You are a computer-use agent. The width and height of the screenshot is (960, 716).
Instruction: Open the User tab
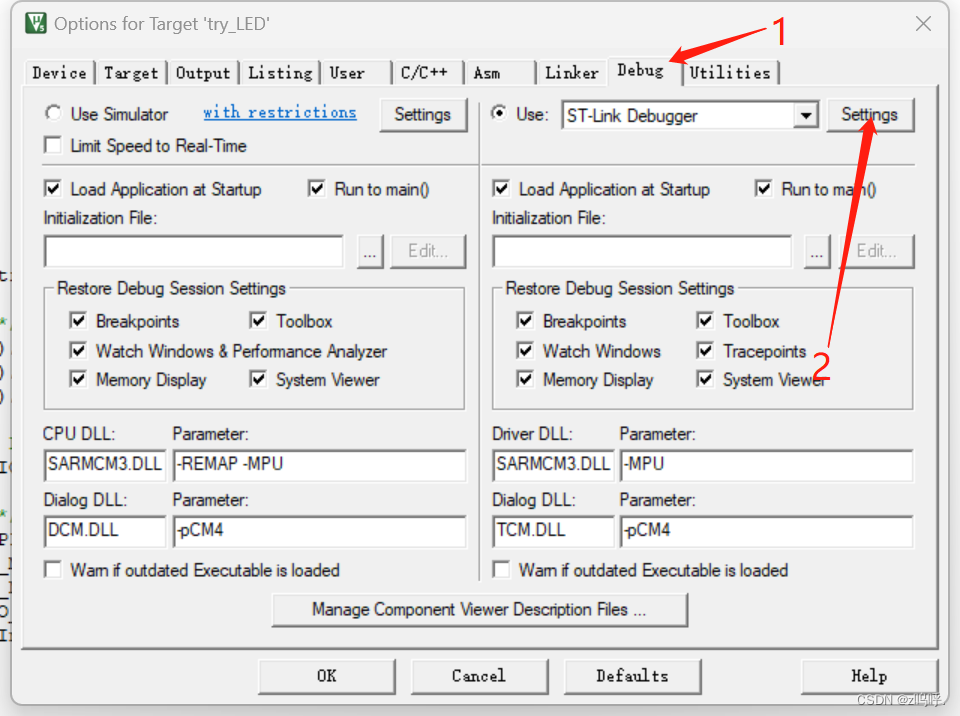pos(356,73)
